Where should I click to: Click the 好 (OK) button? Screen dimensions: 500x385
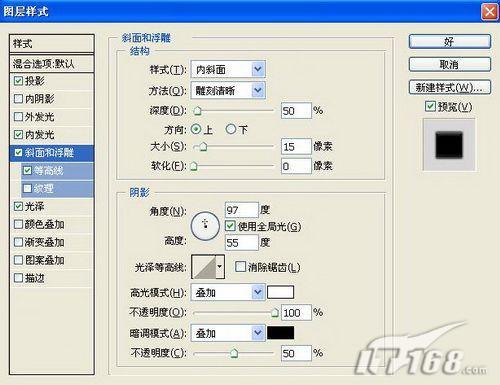click(x=450, y=42)
